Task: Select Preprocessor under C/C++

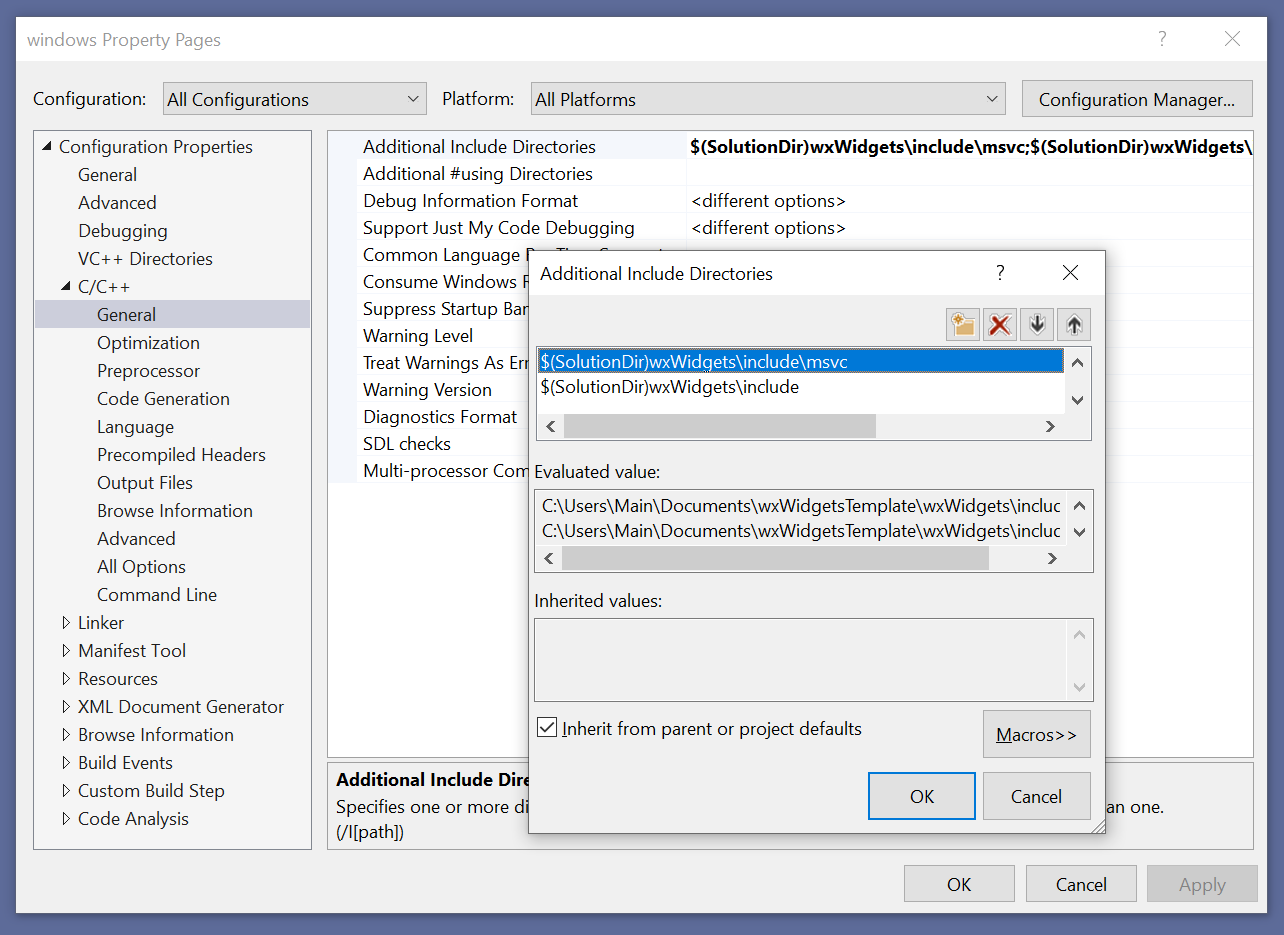Action: pyautogui.click(x=148, y=371)
